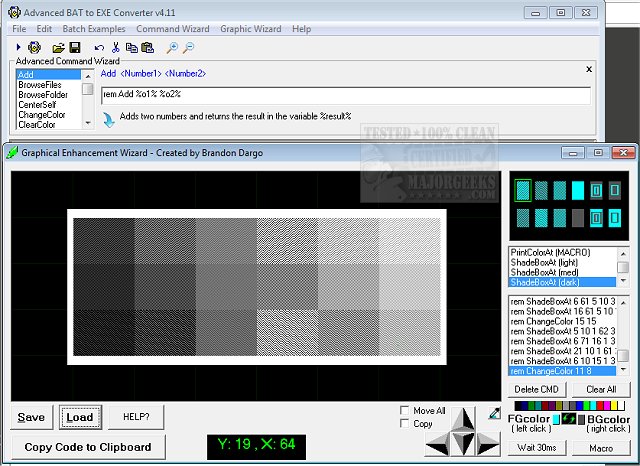Click the swap FG/BG colors icon
Image resolution: width=640 pixels, height=466 pixels.
click(x=569, y=419)
